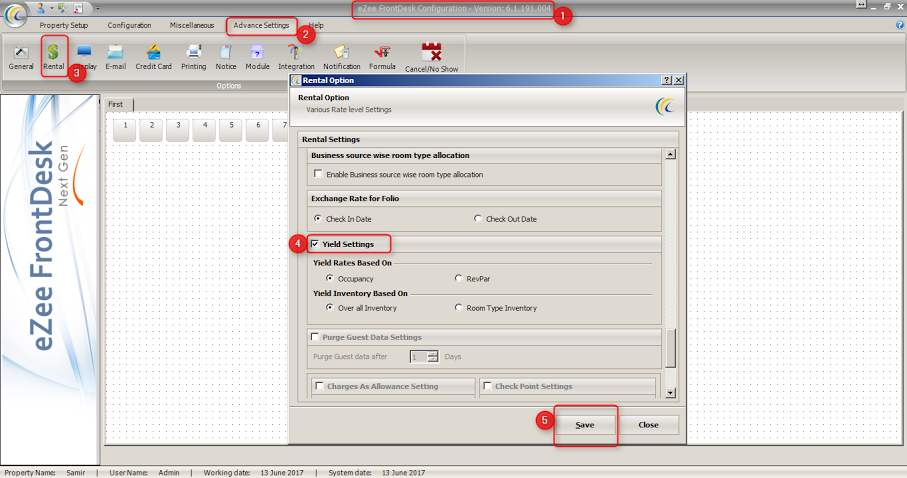907x478 pixels.
Task: Click scroll up arrow in Rental Settings
Action: [x=670, y=155]
